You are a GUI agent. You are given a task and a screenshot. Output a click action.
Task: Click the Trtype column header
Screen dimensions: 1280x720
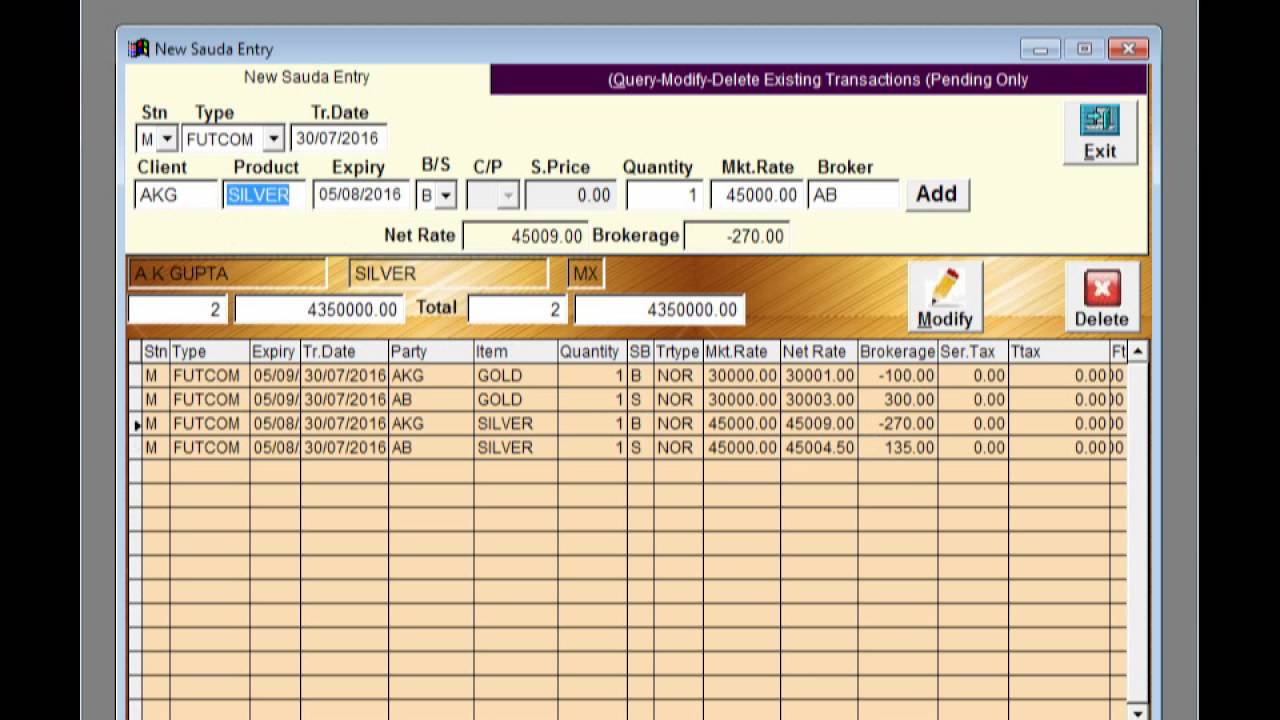tap(678, 352)
